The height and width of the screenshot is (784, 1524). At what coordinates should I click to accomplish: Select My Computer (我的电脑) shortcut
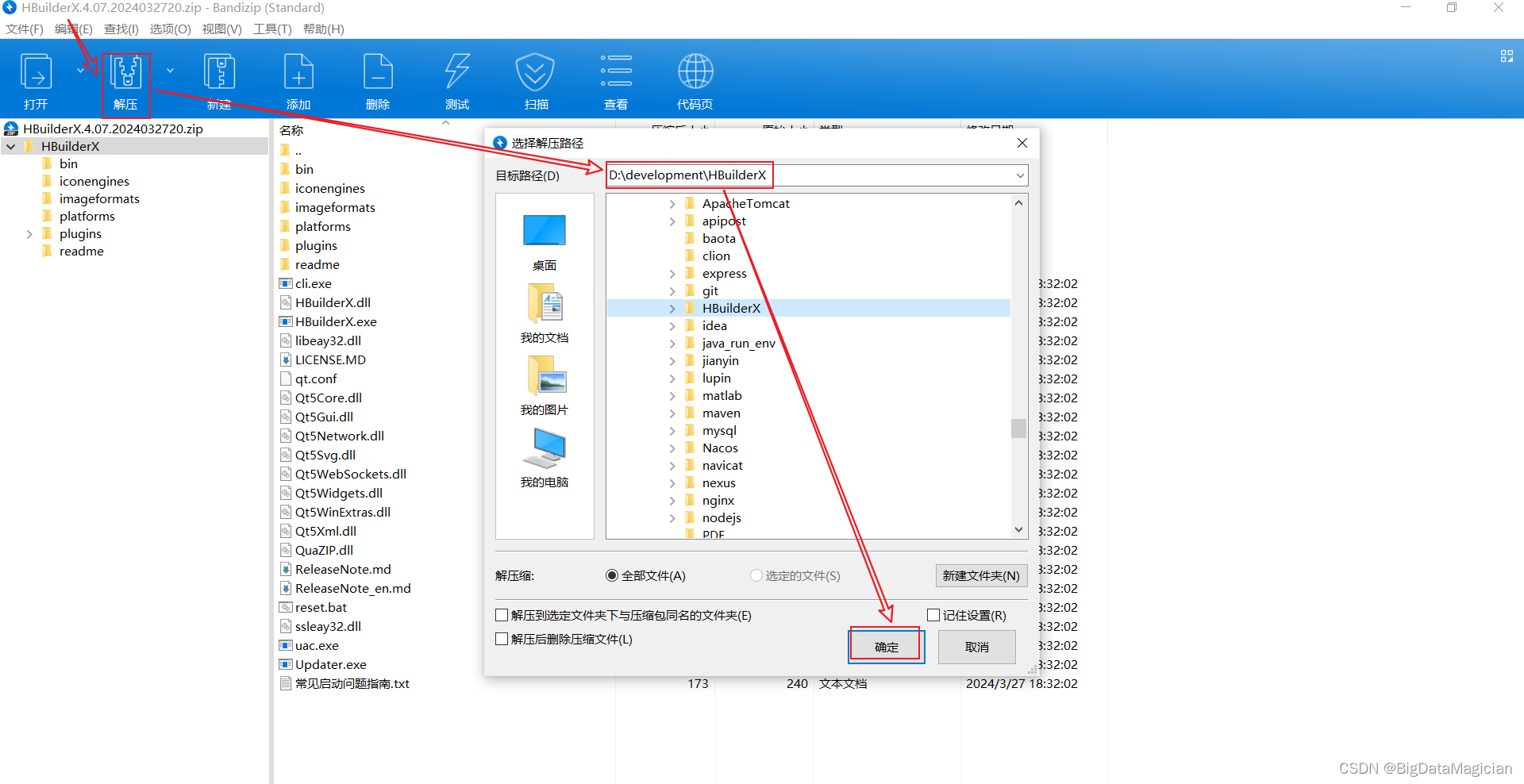pyautogui.click(x=545, y=459)
